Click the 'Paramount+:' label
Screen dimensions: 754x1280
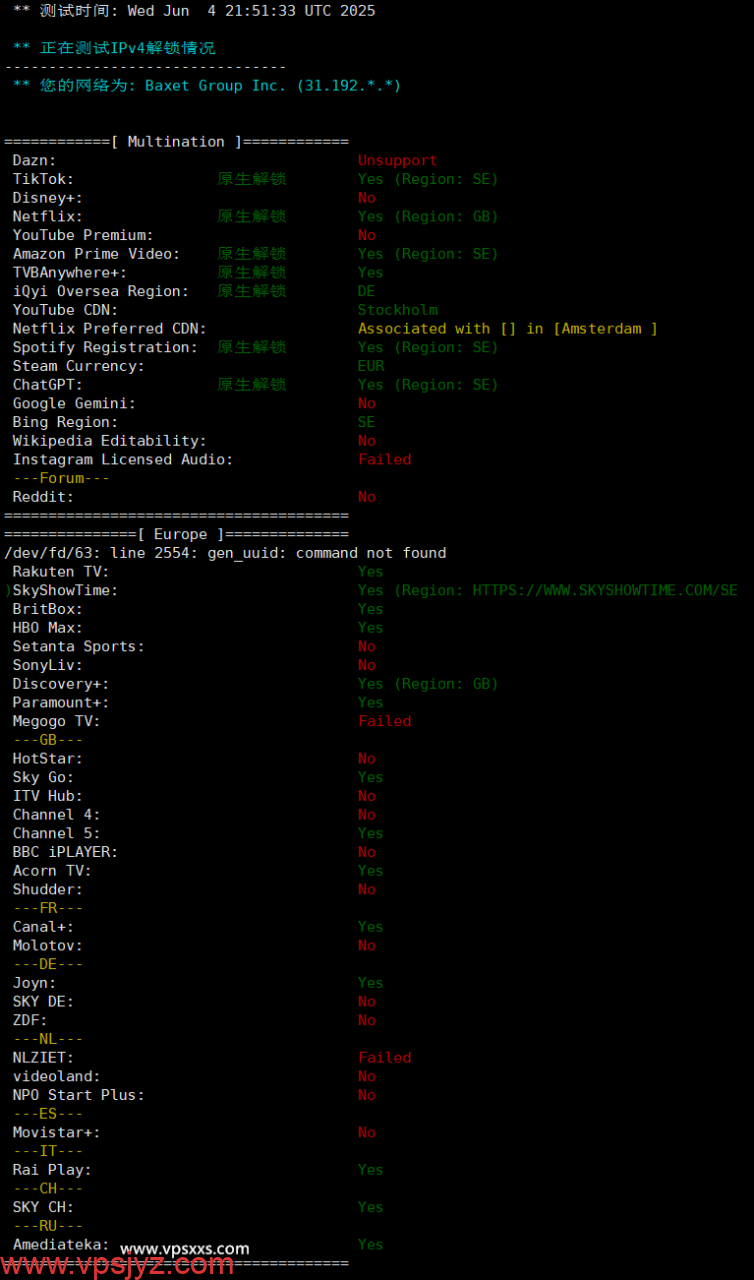62,702
